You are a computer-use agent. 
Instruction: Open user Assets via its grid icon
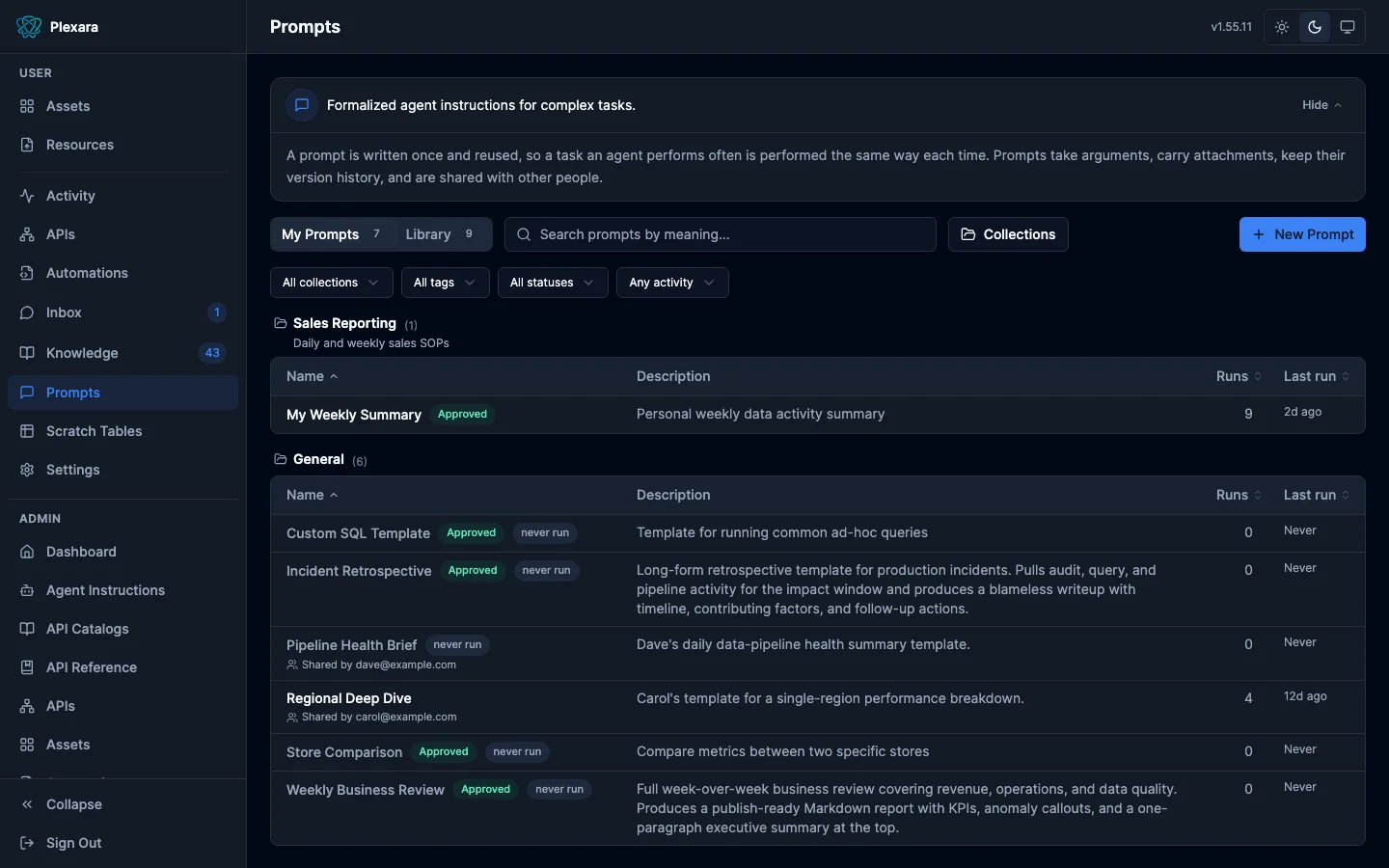tap(27, 106)
